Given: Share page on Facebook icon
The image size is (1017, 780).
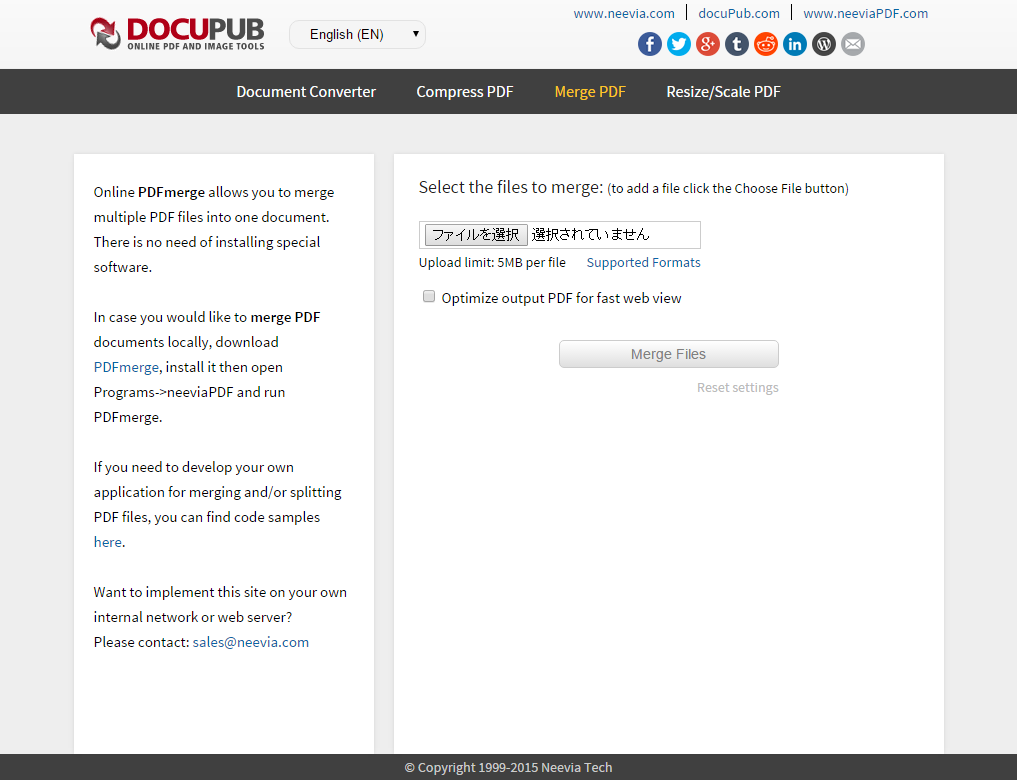Looking at the screenshot, I should (x=650, y=44).
